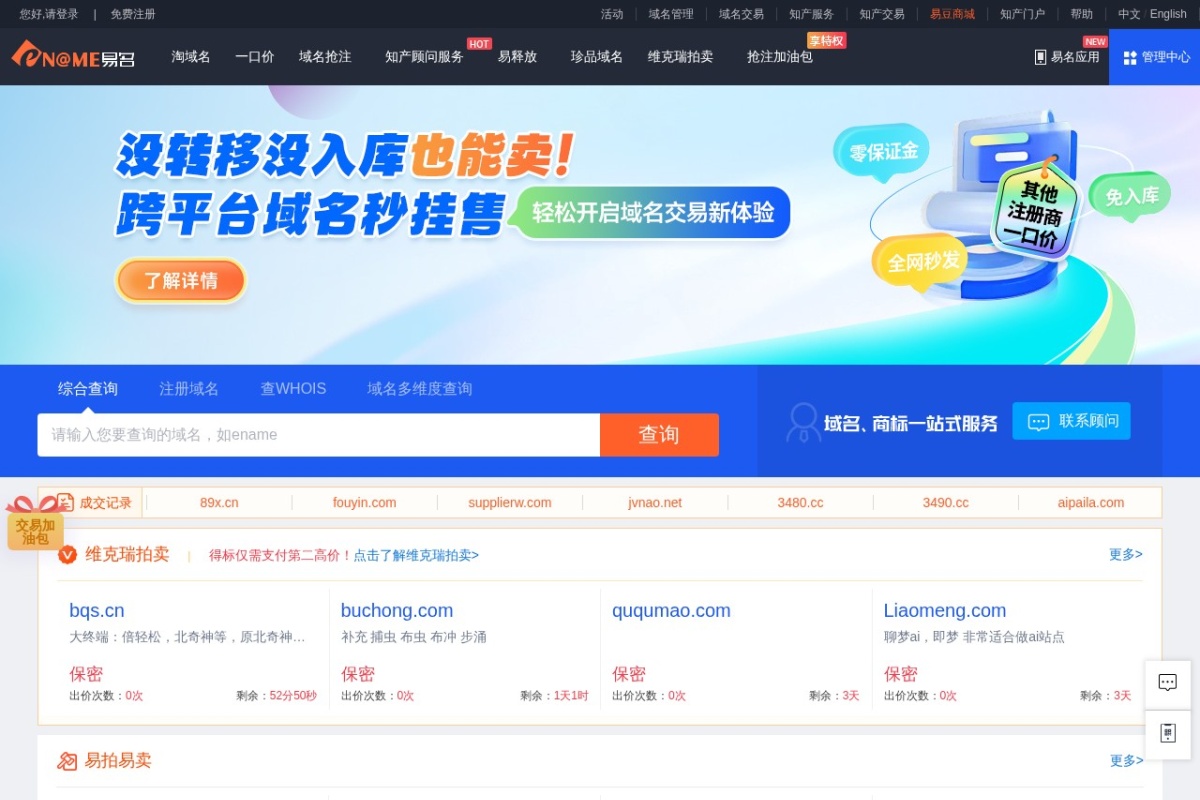Open the 知产交易 top link
Image resolution: width=1200 pixels, height=800 pixels.
(x=882, y=14)
